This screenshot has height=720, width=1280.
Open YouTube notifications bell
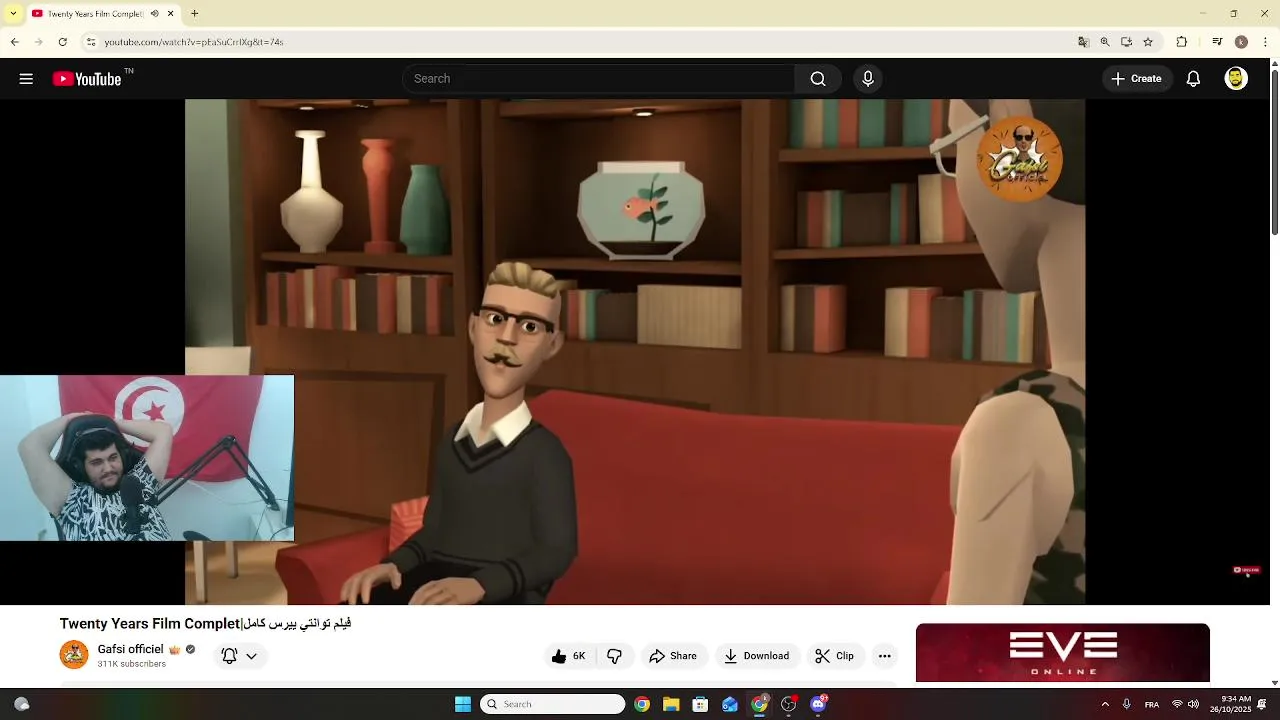1193,79
